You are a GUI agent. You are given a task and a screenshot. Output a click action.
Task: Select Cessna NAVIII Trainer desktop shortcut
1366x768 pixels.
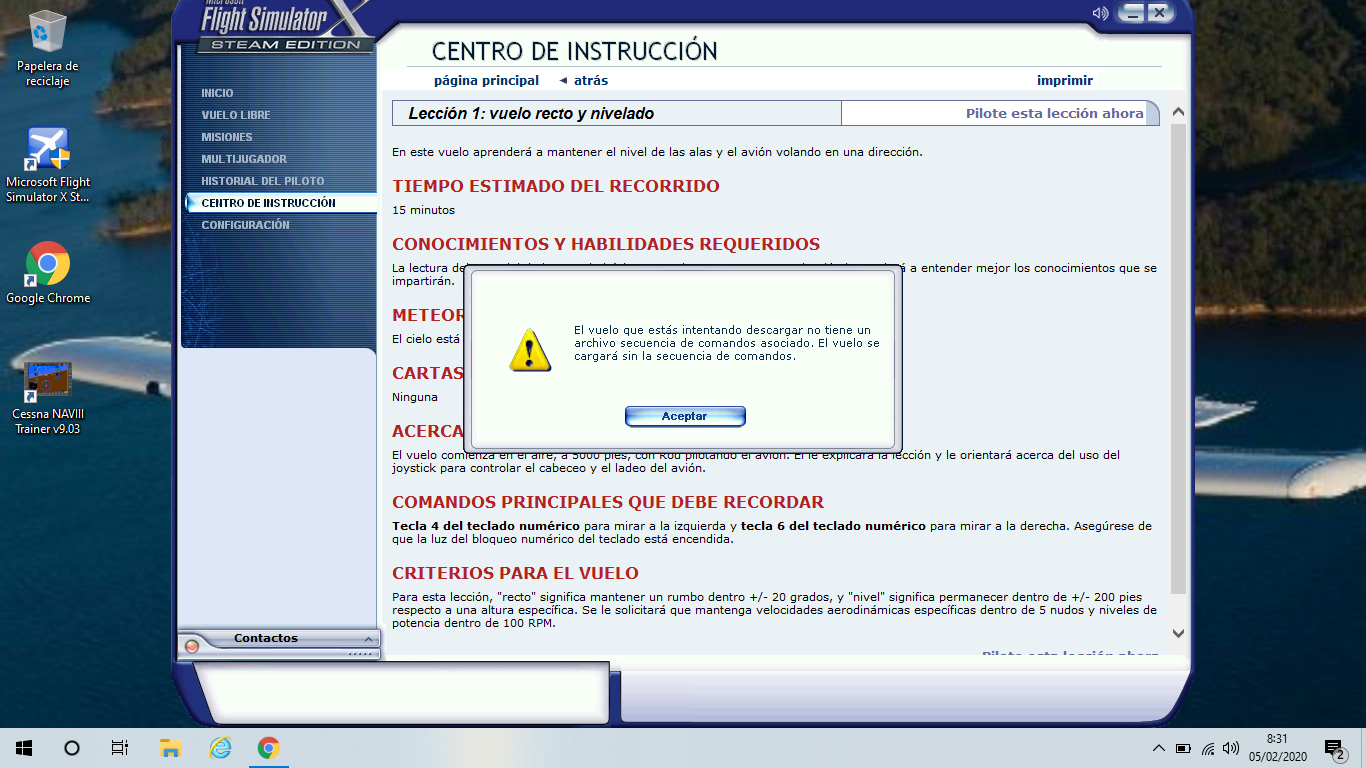tap(48, 398)
